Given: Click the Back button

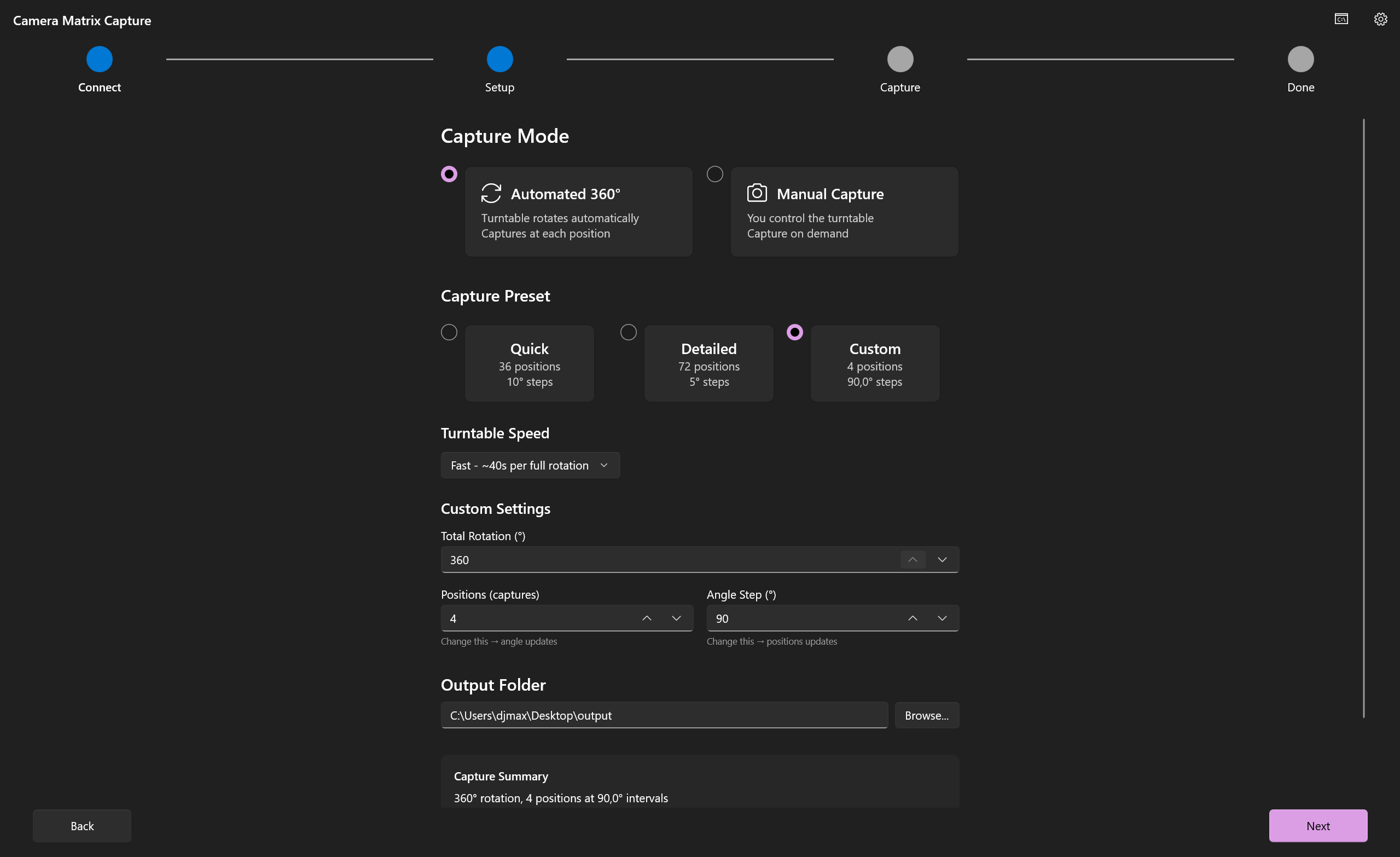Looking at the screenshot, I should (x=82, y=826).
